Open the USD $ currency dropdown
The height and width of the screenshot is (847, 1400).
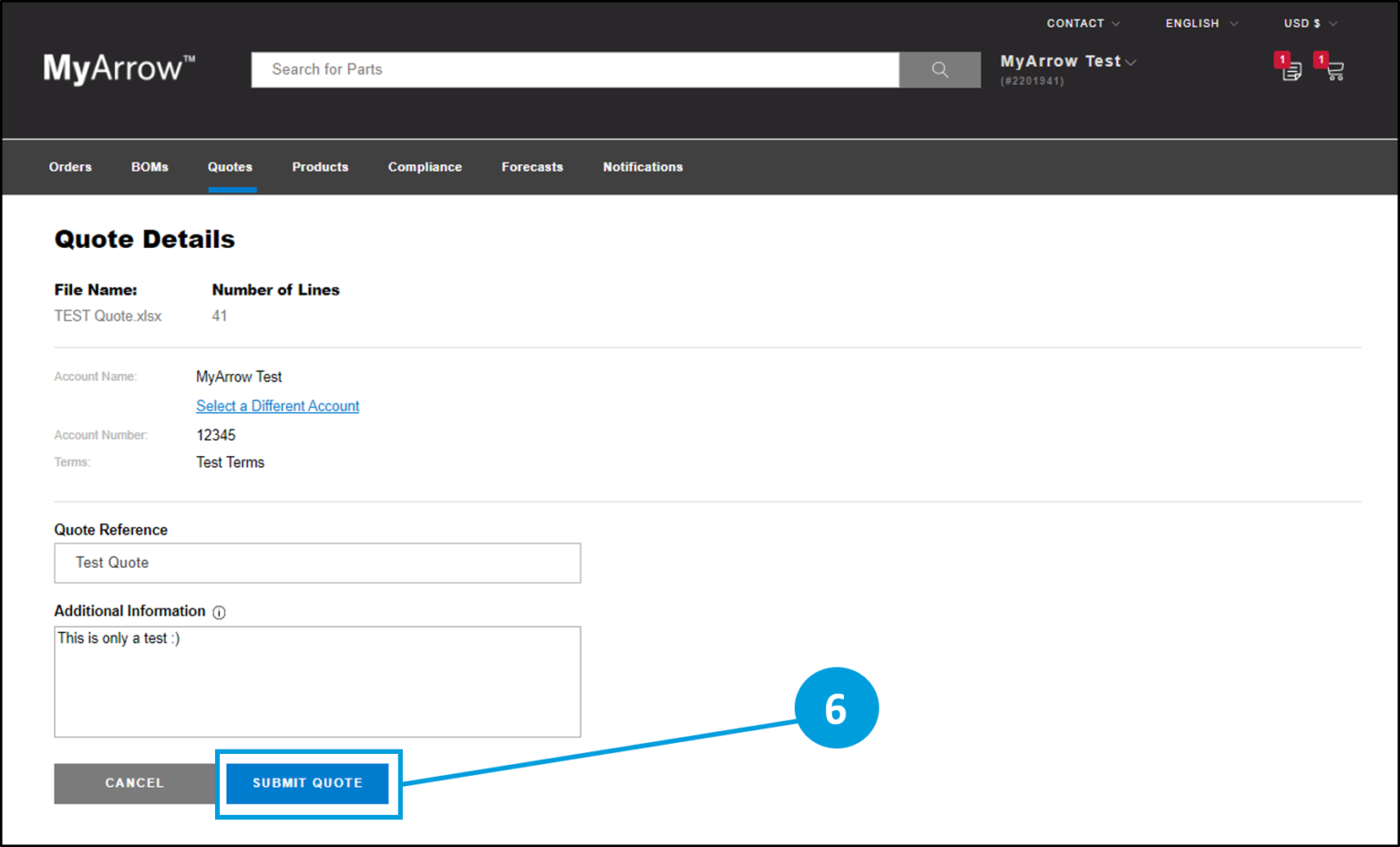click(1310, 24)
